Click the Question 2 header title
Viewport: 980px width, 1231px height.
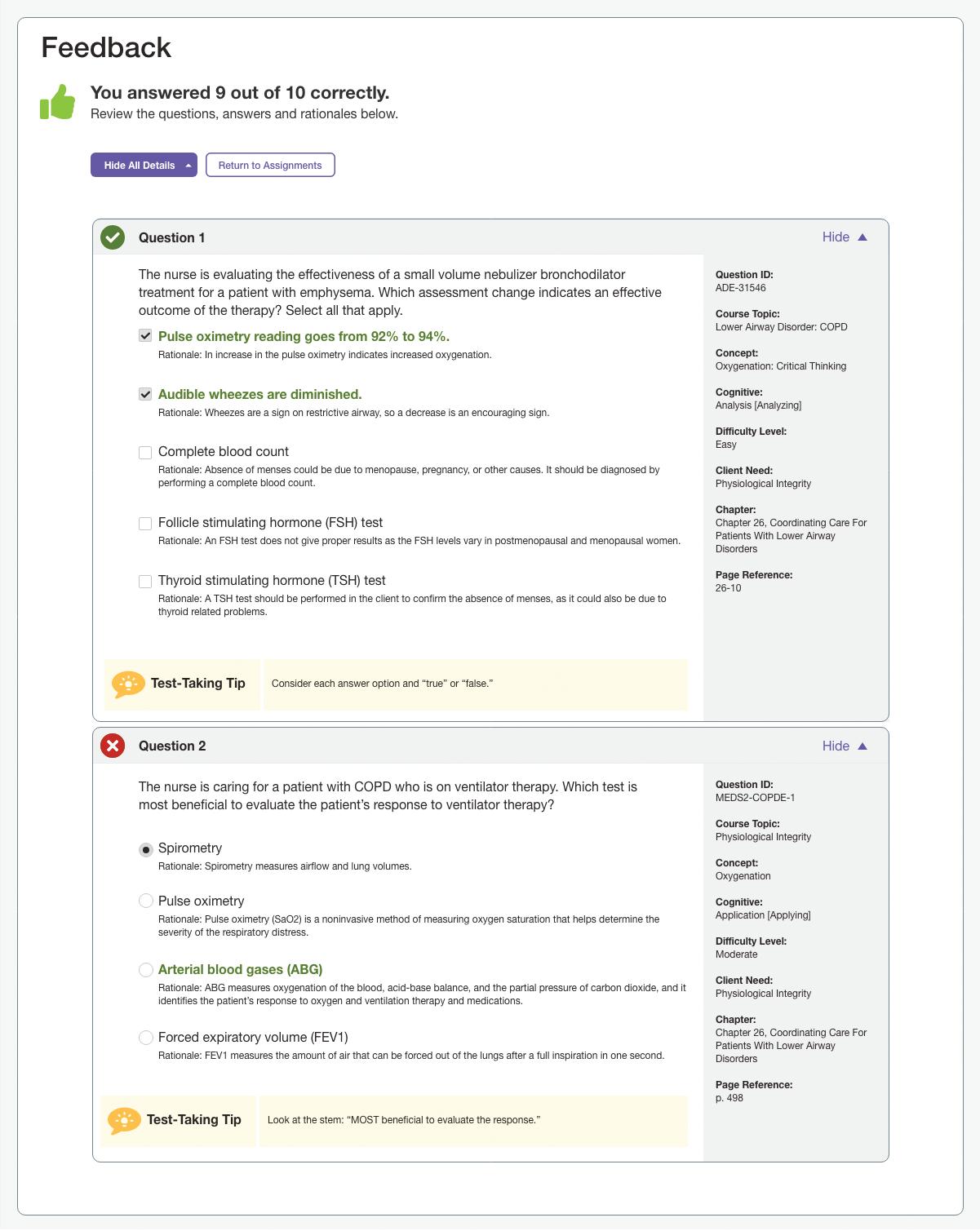point(172,746)
